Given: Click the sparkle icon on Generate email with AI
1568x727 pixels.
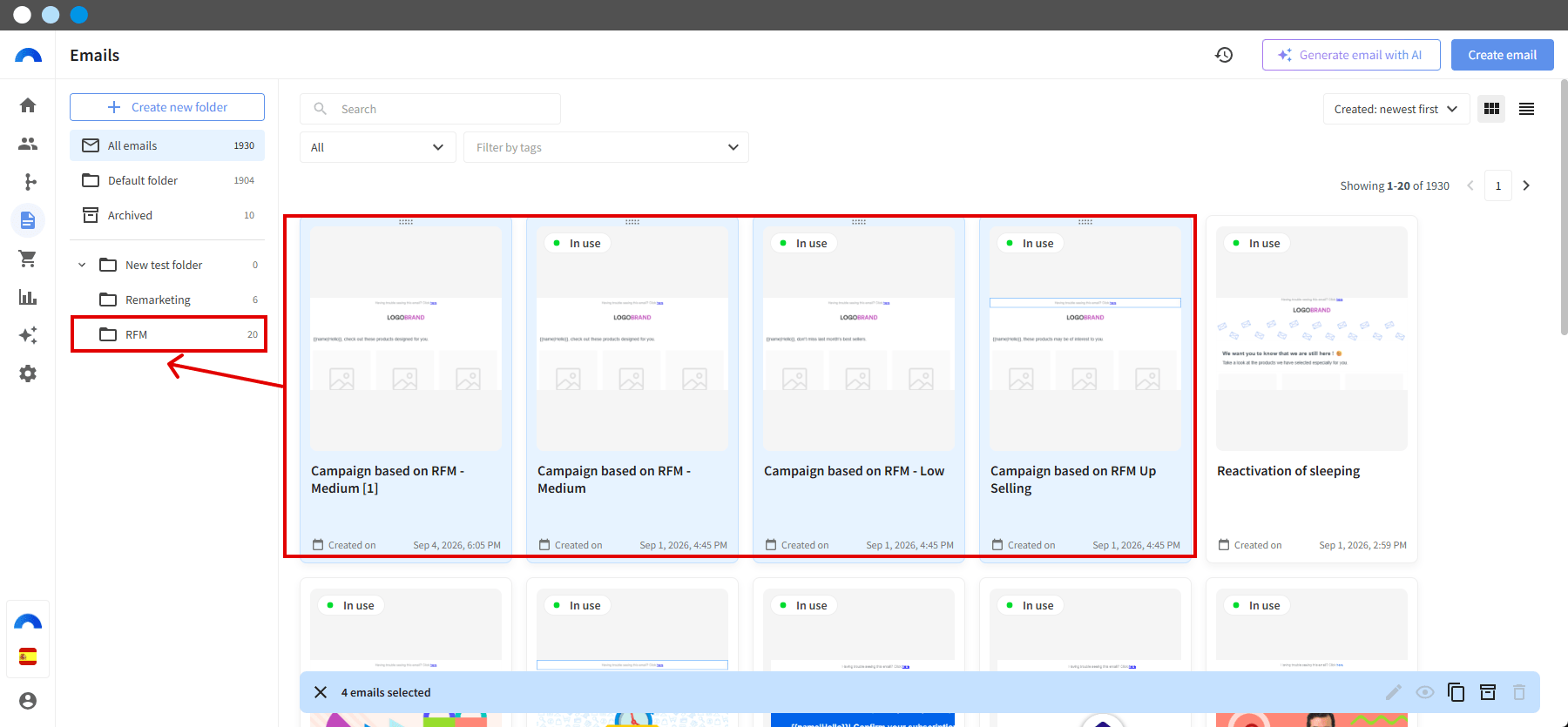Looking at the screenshot, I should coord(1285,55).
